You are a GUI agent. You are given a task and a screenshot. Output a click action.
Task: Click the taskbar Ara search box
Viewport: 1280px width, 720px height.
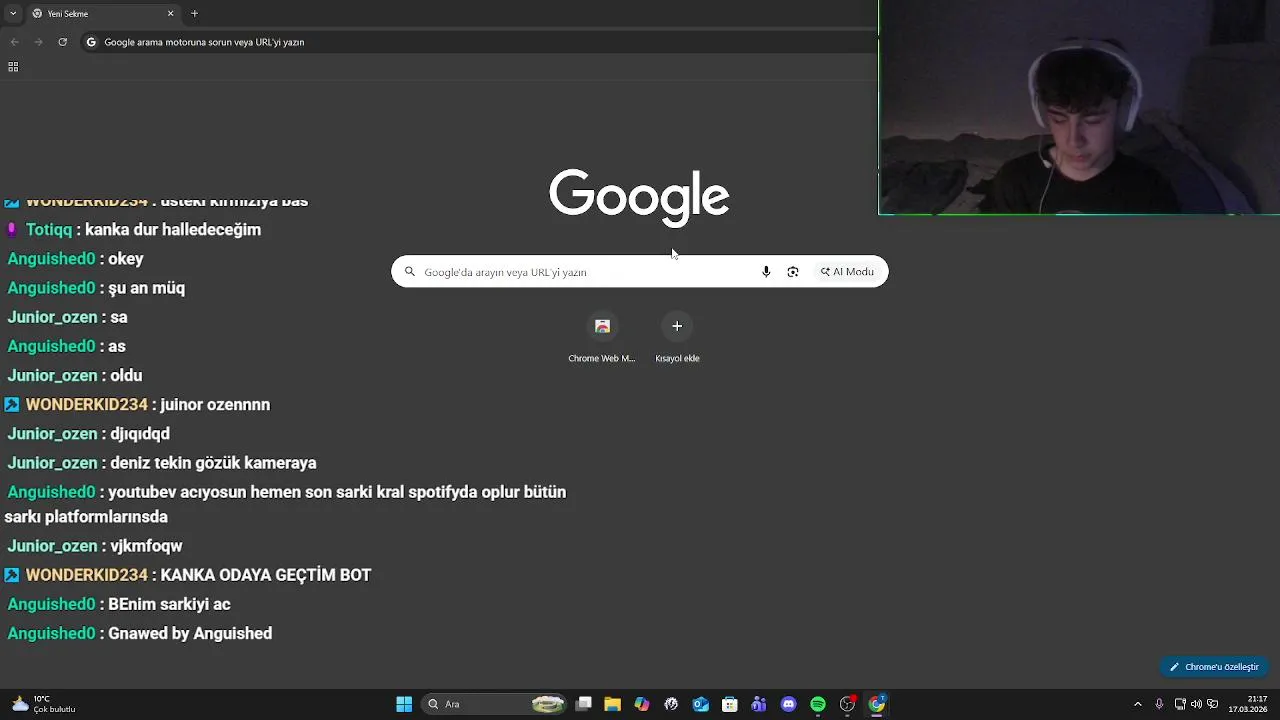pyautogui.click(x=493, y=704)
